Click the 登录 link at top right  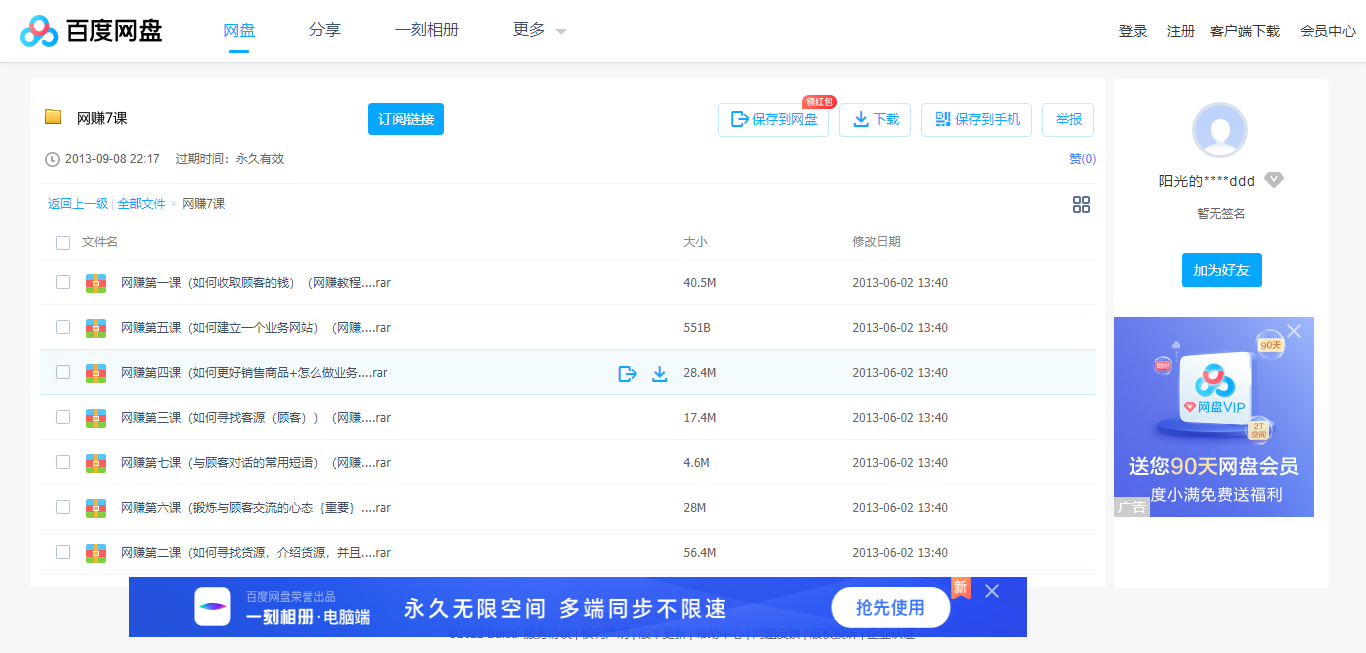[x=1132, y=30]
